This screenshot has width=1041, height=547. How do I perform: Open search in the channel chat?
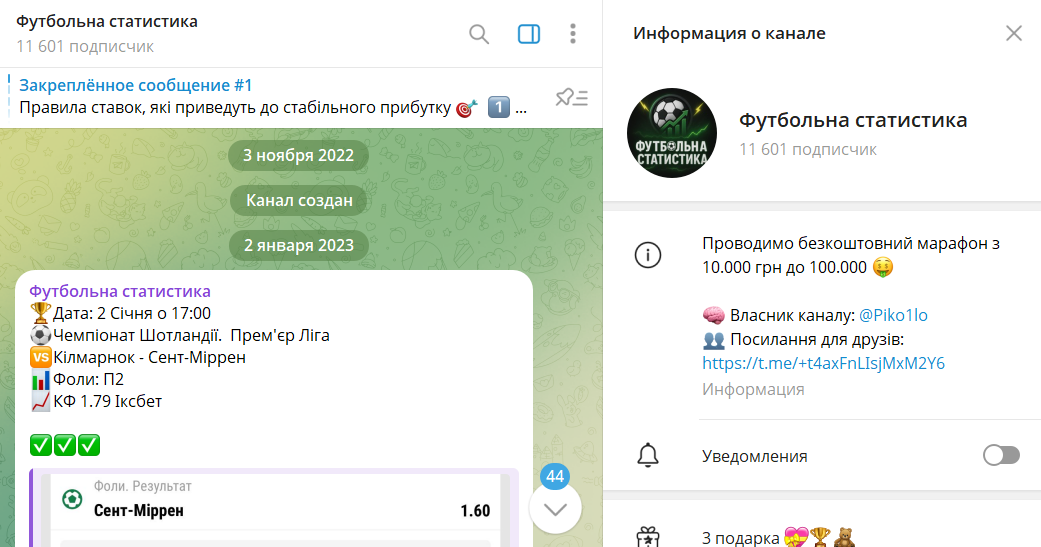coord(479,34)
